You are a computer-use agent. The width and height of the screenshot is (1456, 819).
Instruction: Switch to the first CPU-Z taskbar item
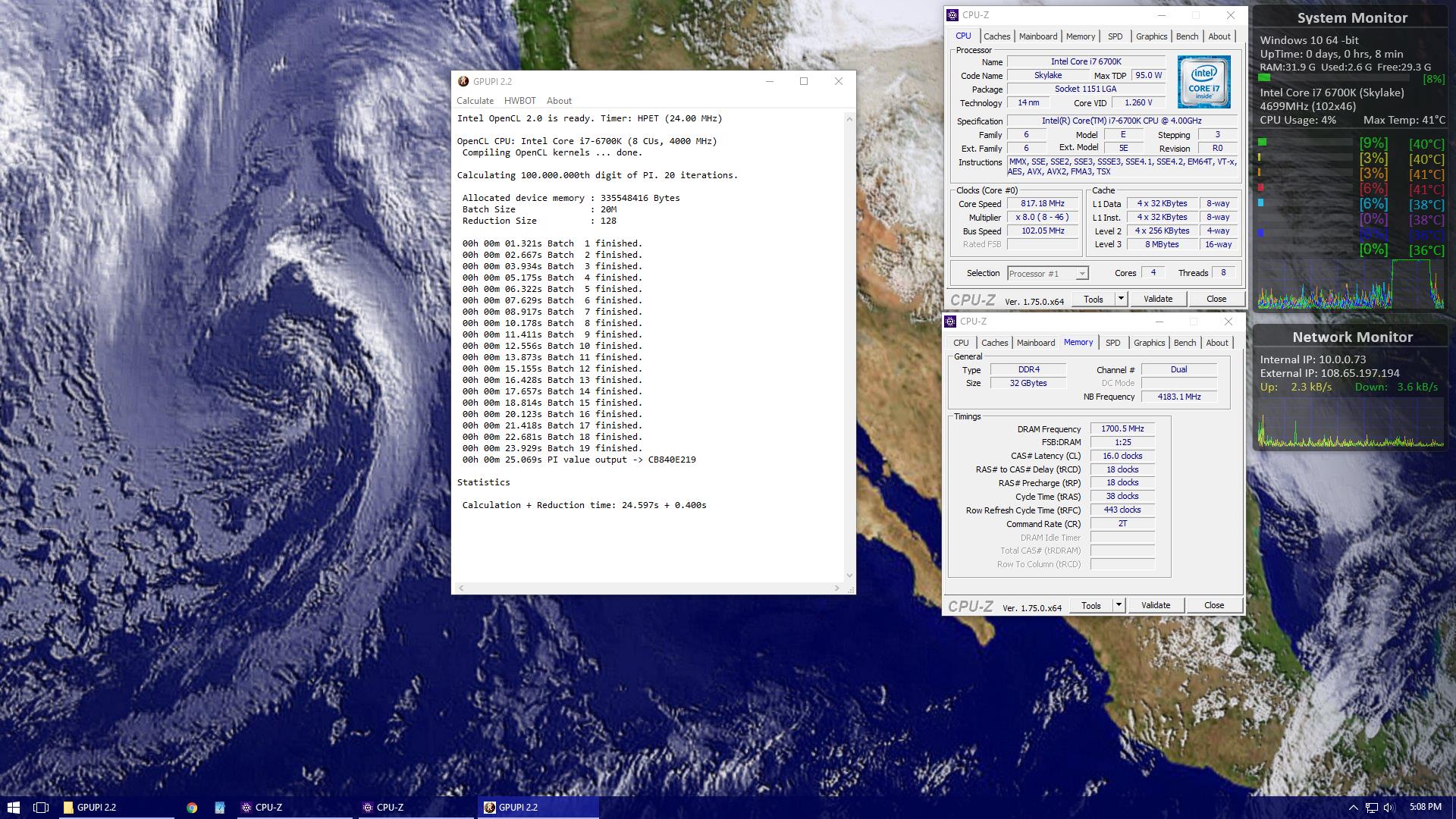tap(294, 808)
